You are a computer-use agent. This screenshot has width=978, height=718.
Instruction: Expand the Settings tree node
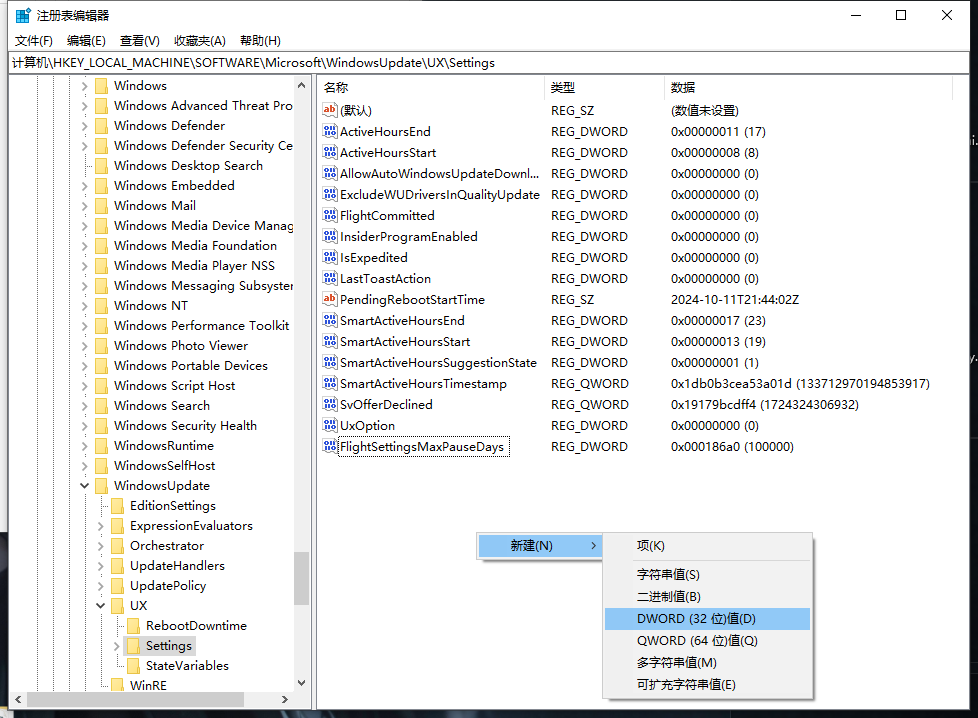[117, 646]
